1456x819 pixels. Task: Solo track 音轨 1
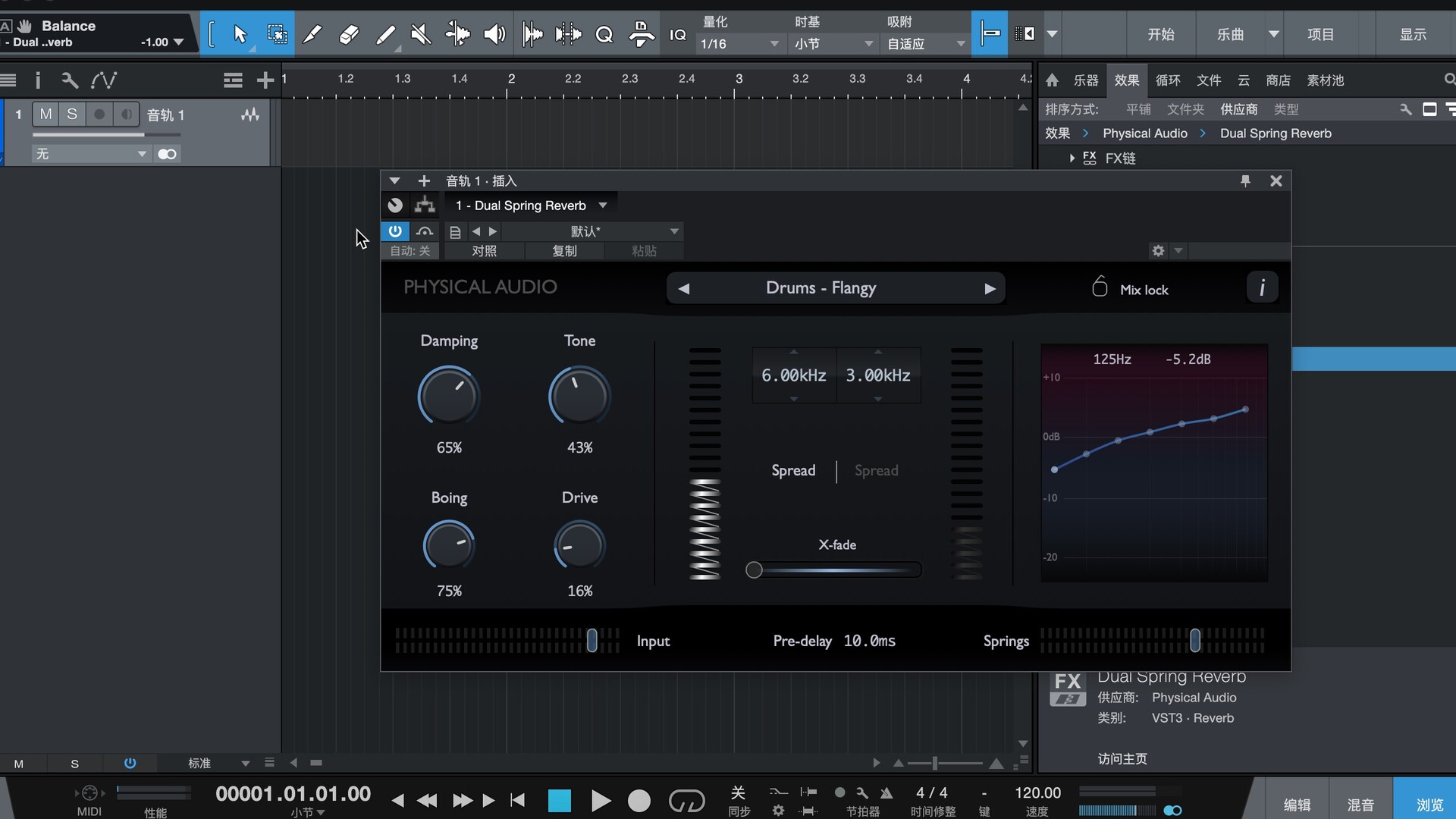(72, 115)
